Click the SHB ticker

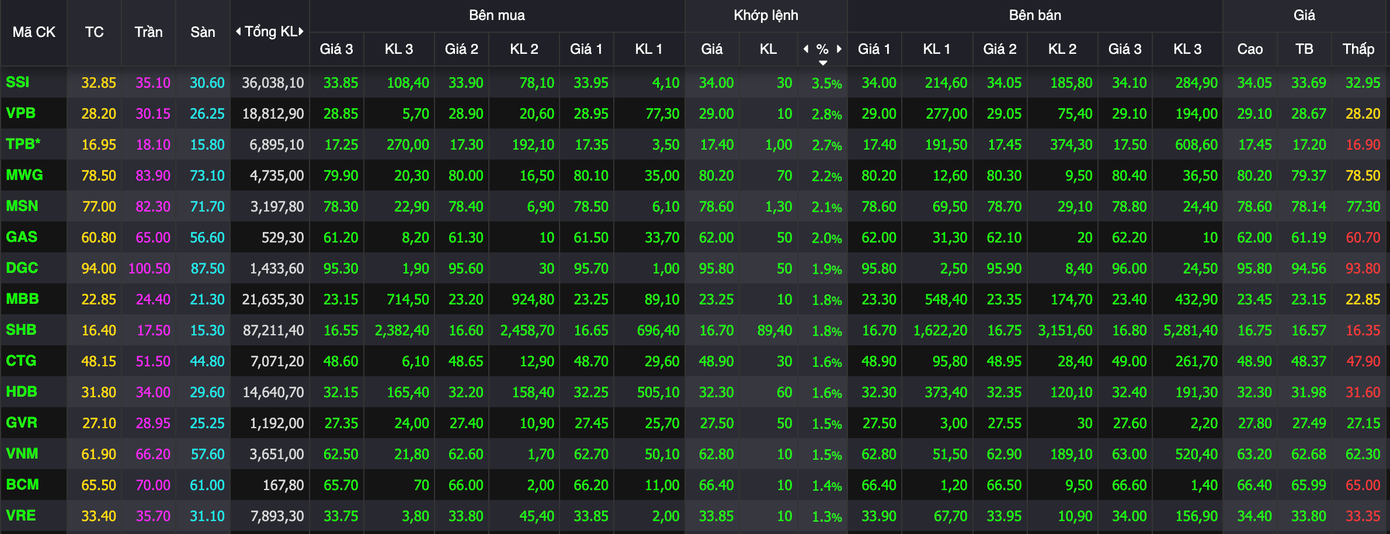click(x=20, y=330)
